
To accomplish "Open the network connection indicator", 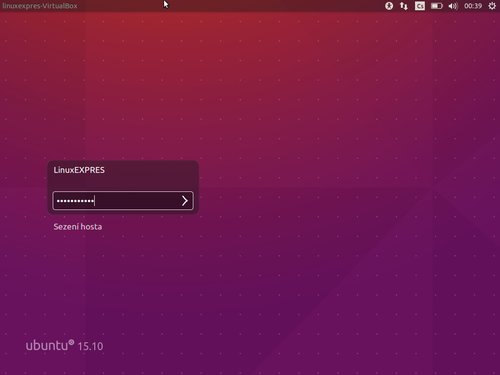I will click(404, 6).
